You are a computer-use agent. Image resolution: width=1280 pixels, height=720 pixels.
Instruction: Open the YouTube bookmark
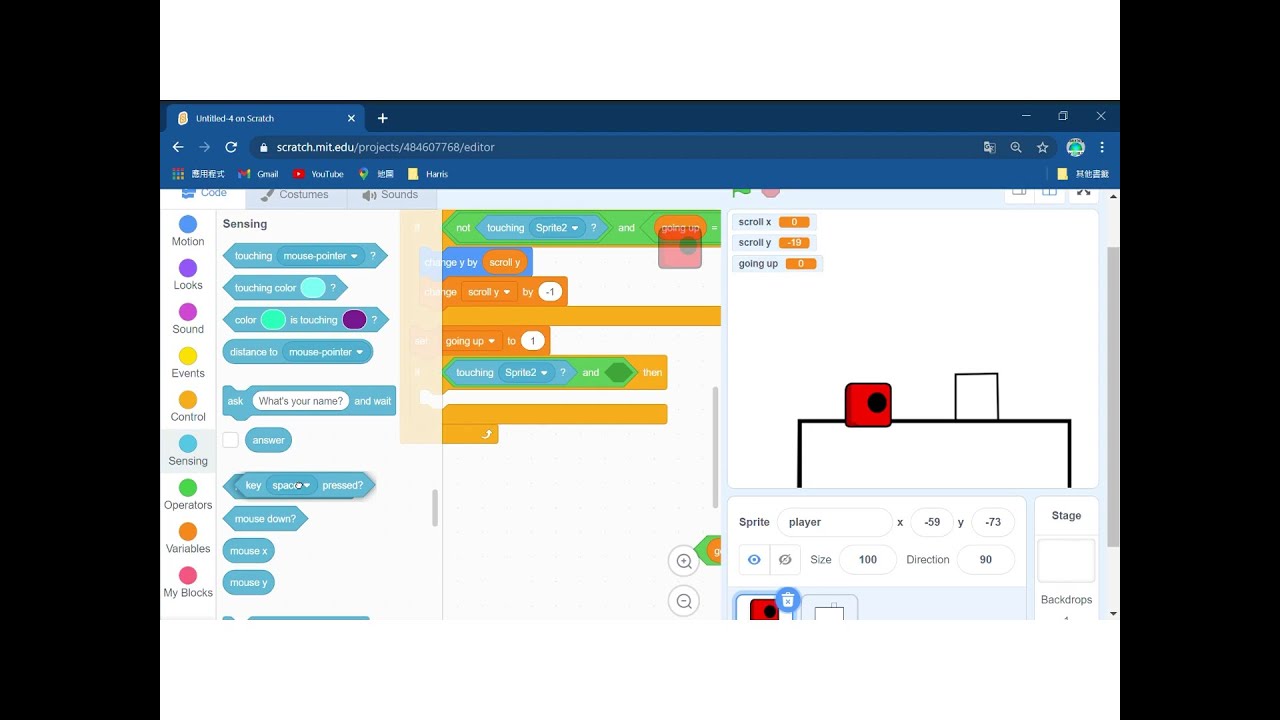coord(318,174)
